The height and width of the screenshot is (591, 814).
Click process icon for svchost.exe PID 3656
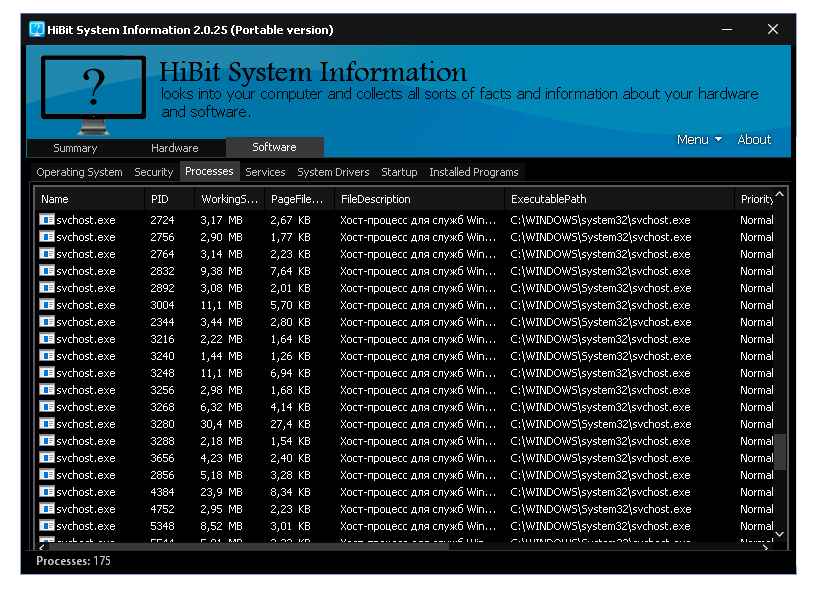point(47,458)
